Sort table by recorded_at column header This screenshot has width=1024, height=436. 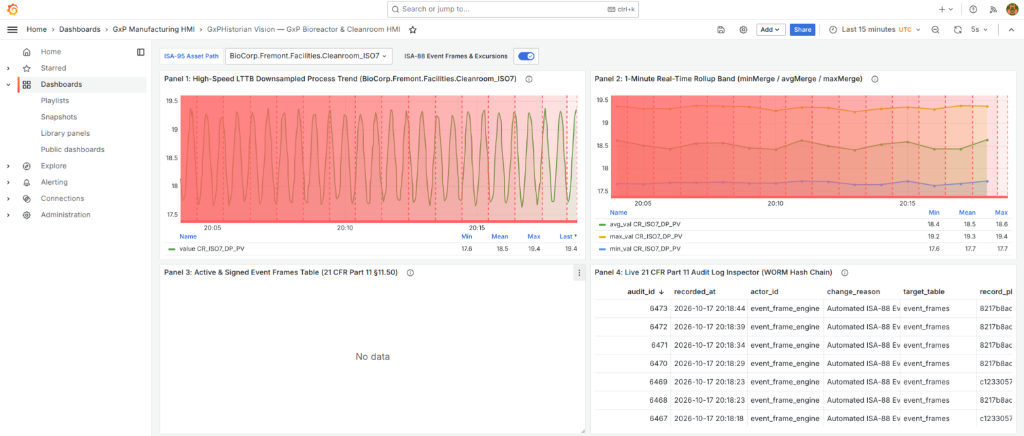tap(693, 292)
